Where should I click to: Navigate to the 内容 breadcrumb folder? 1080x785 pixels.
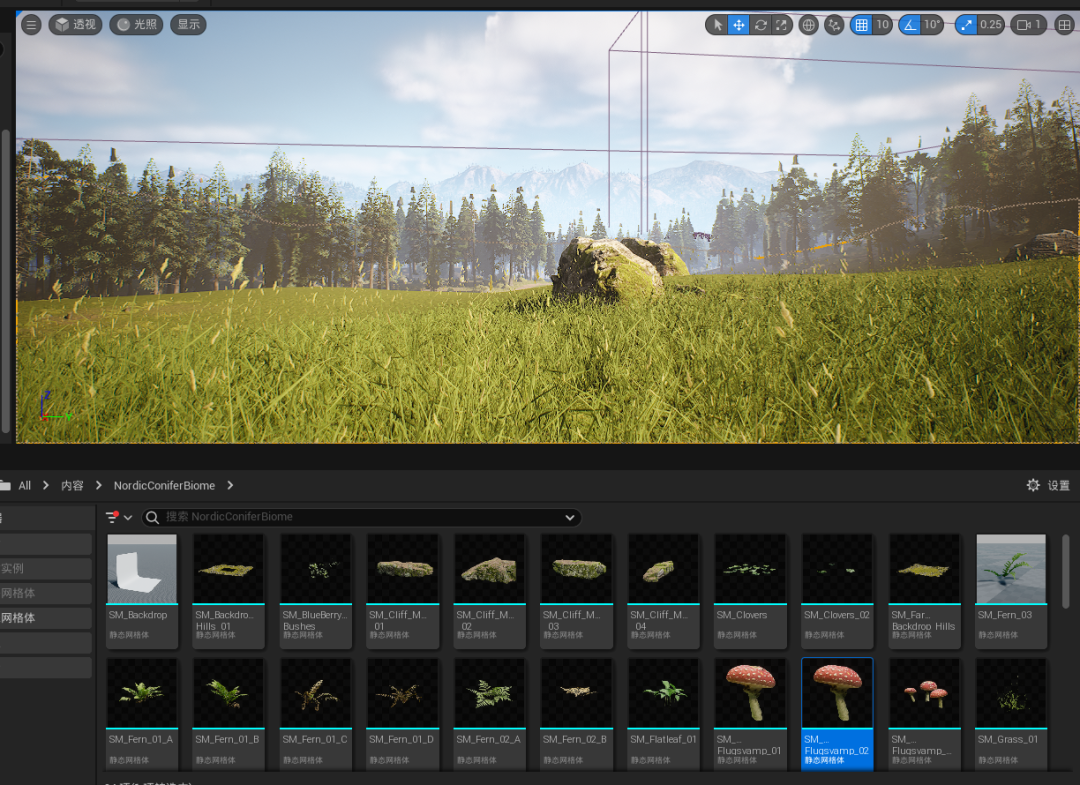click(x=72, y=485)
